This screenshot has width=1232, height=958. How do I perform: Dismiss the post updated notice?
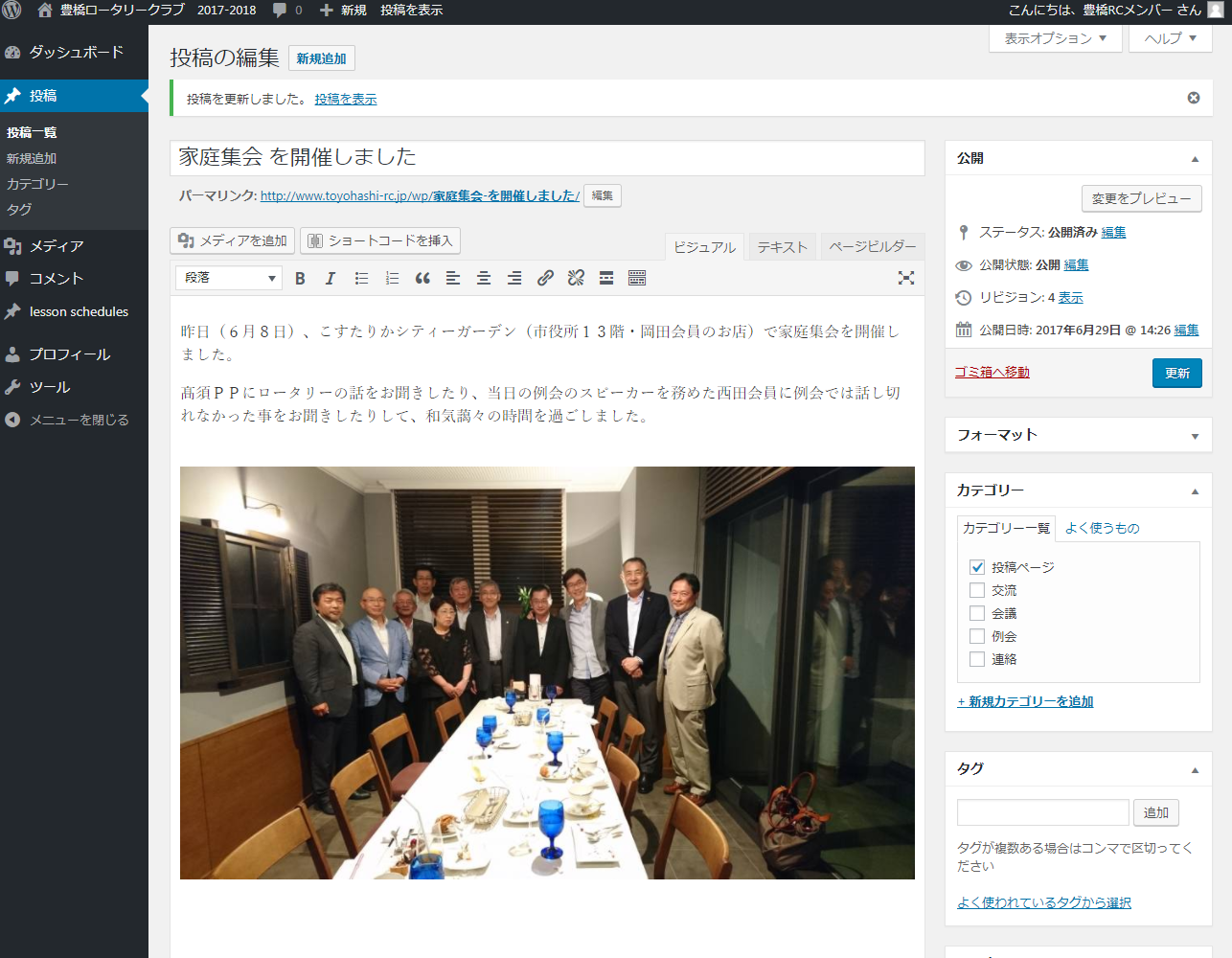point(1193,98)
